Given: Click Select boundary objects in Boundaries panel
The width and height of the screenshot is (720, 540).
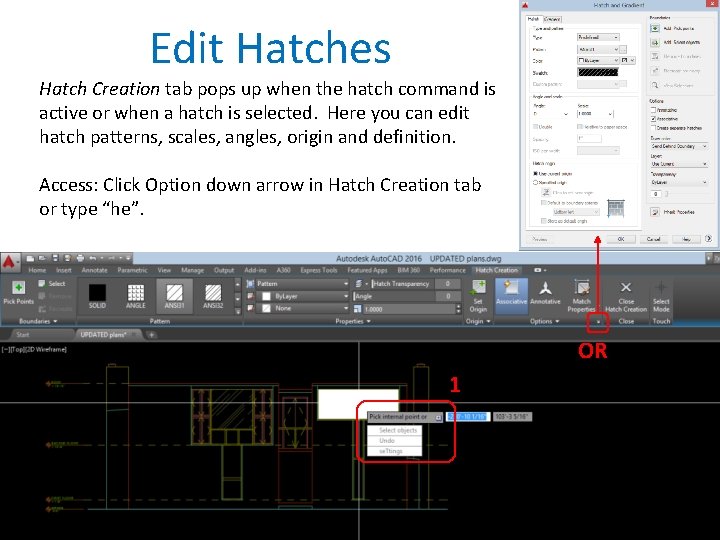Looking at the screenshot, I should click(52, 284).
